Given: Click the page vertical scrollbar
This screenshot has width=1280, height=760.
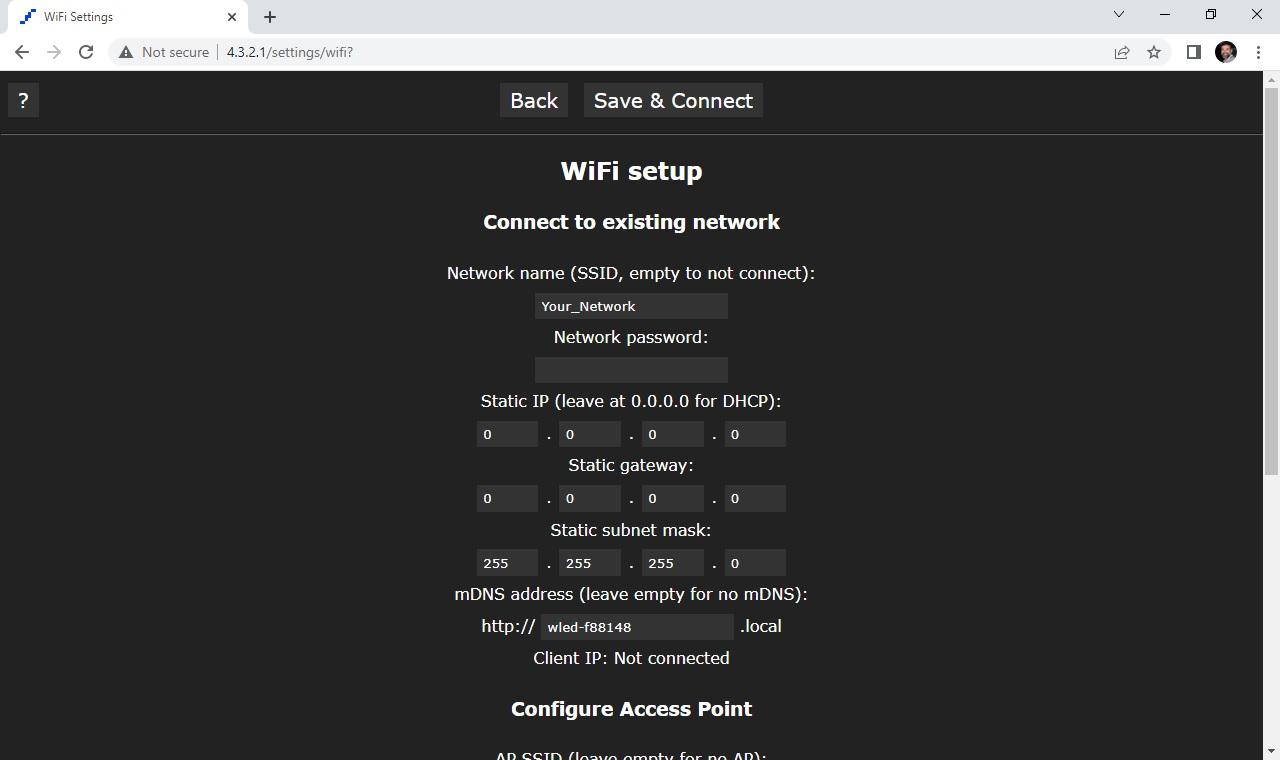Looking at the screenshot, I should click(x=1272, y=280).
